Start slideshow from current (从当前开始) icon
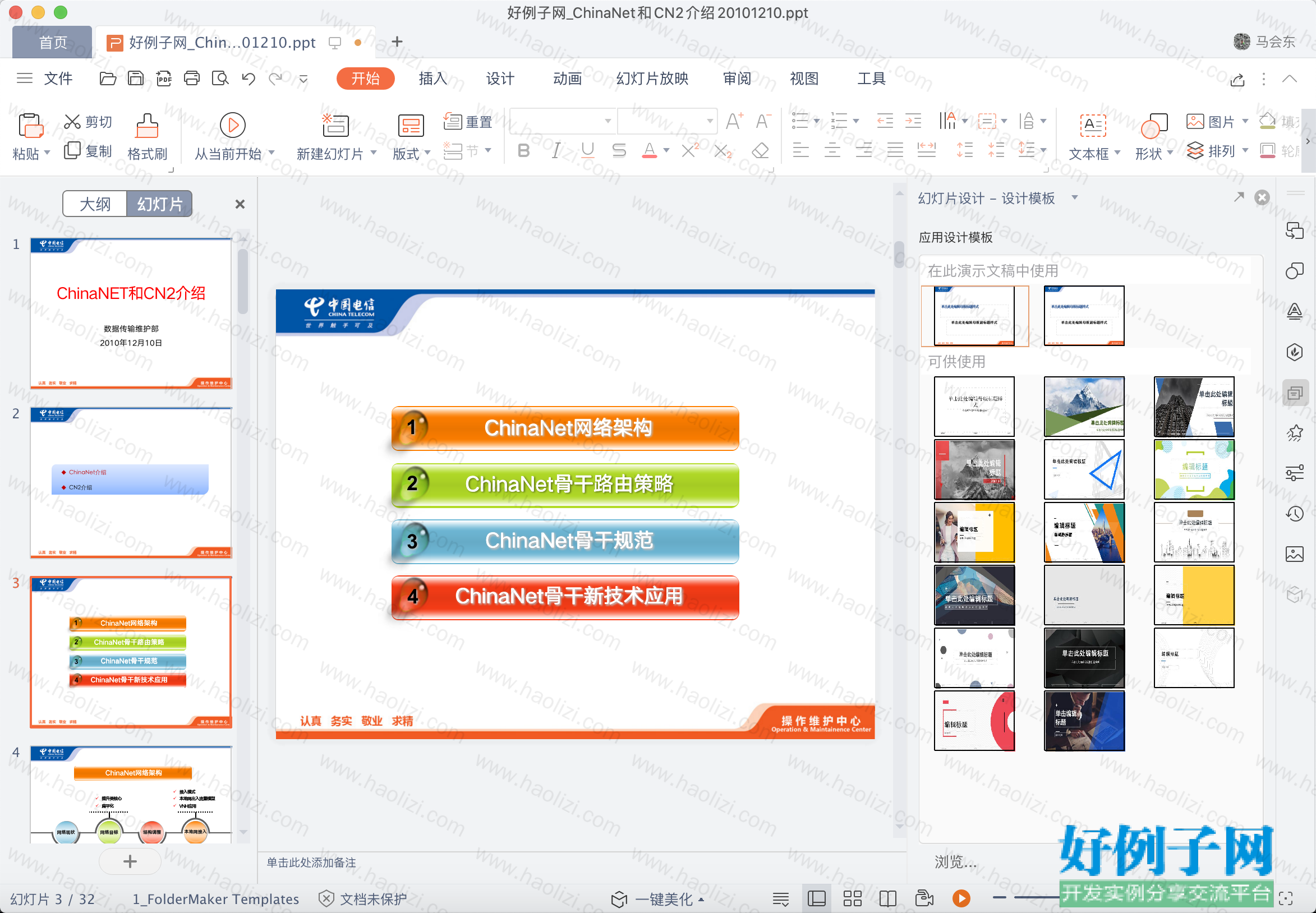This screenshot has width=1316, height=913. (232, 125)
